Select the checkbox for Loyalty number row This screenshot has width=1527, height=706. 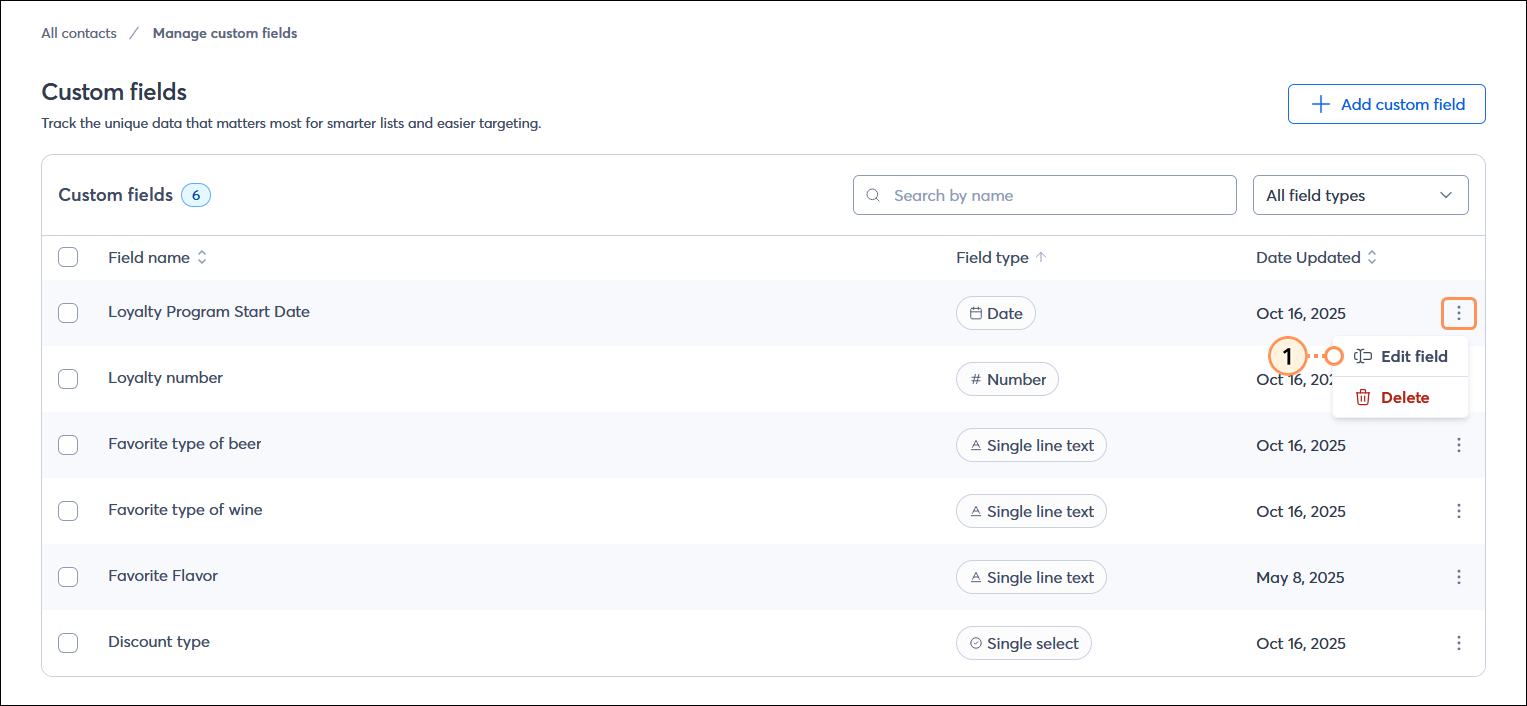(x=68, y=378)
